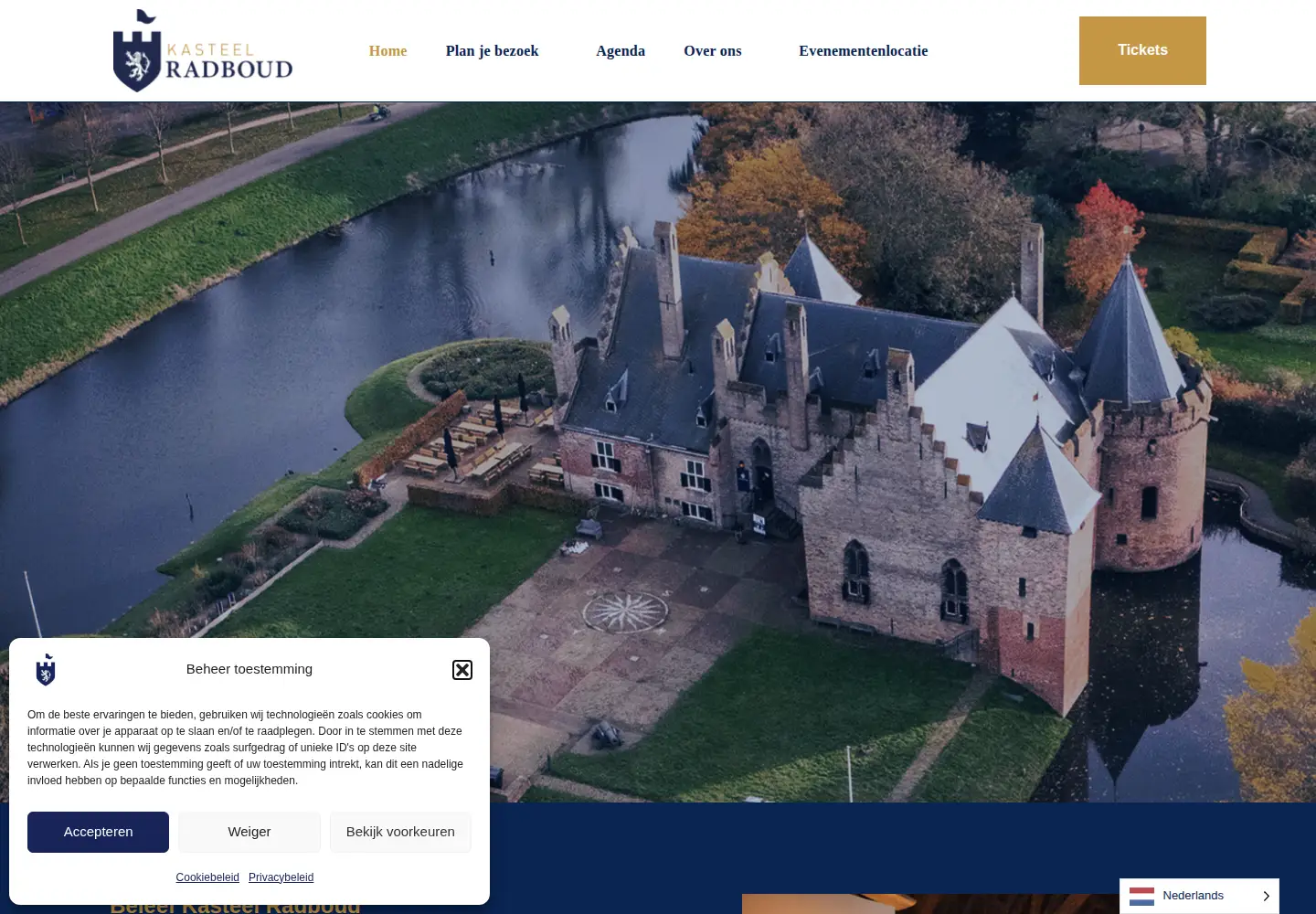Close the cookie consent dialog

[x=462, y=670]
